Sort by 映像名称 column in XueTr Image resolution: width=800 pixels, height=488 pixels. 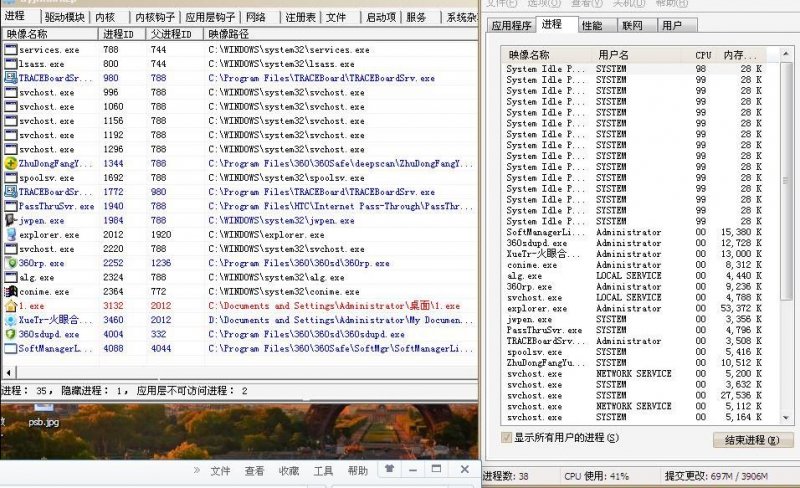pyautogui.click(x=49, y=34)
